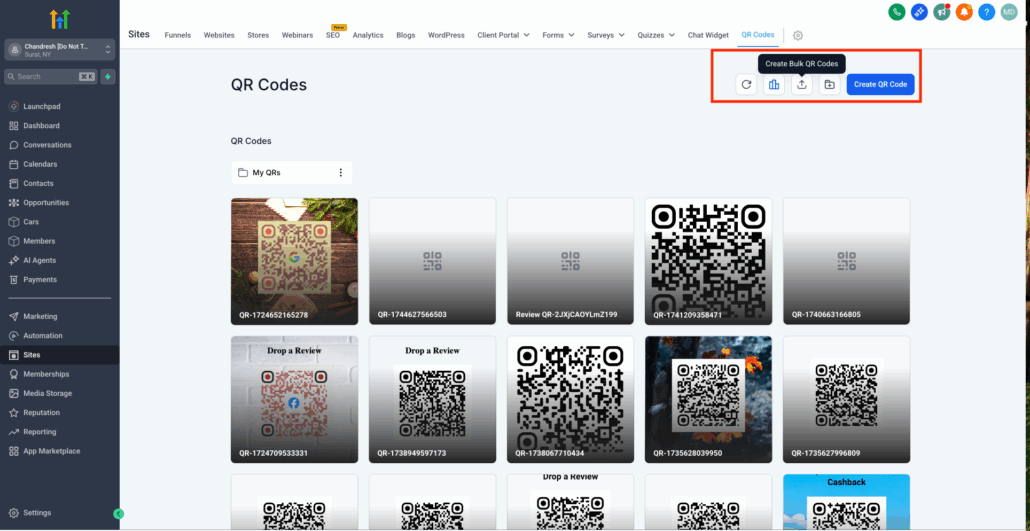Click the Create Bulk QR Codes upload icon
The image size is (1030, 531).
pyautogui.click(x=802, y=85)
